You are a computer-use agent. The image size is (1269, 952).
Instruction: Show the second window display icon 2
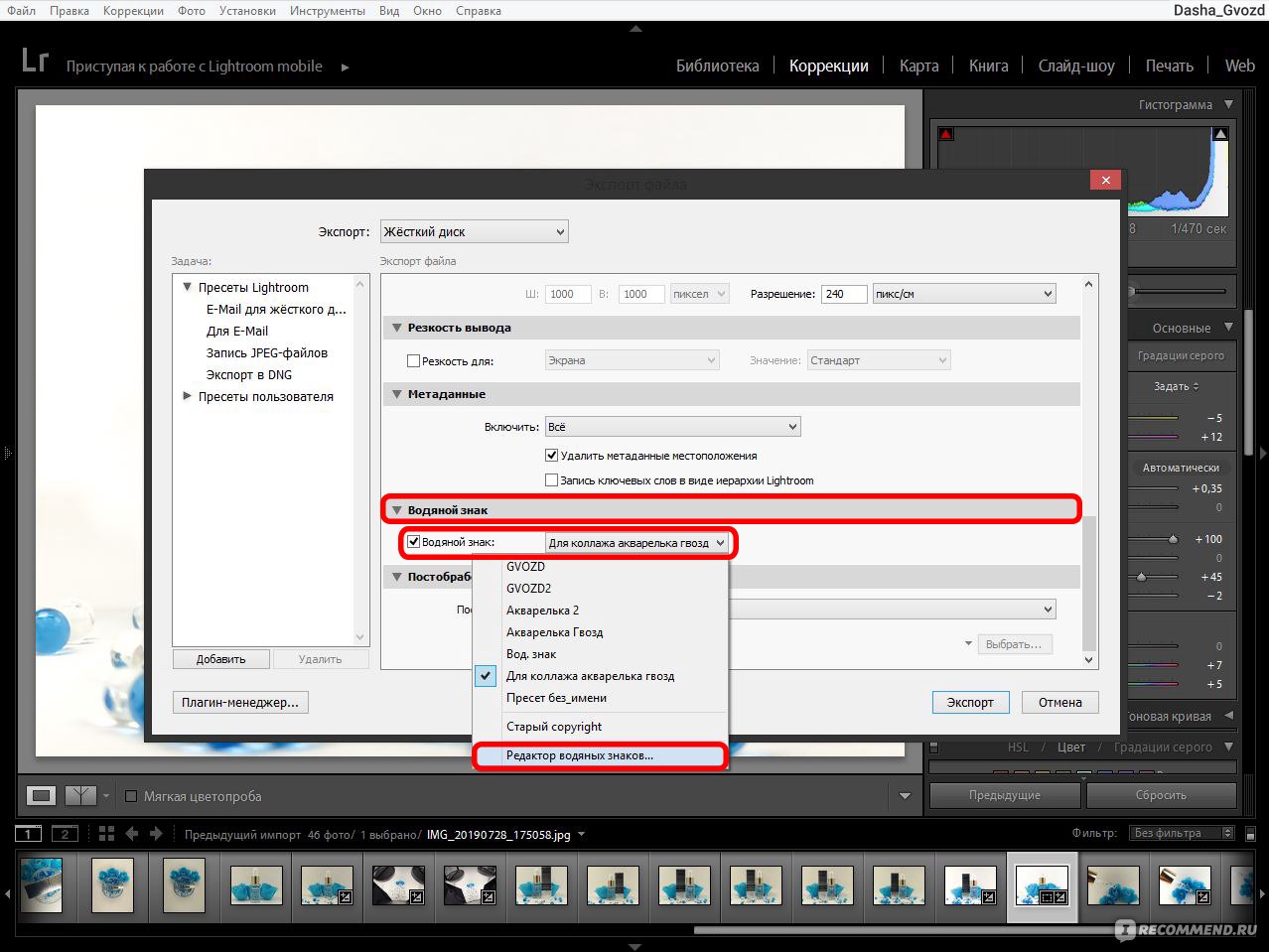pos(65,834)
